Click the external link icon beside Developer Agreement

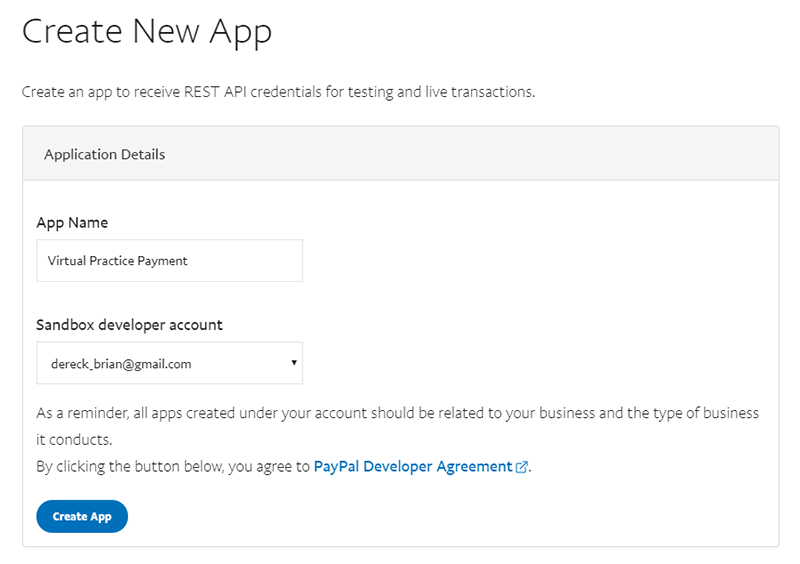click(521, 467)
